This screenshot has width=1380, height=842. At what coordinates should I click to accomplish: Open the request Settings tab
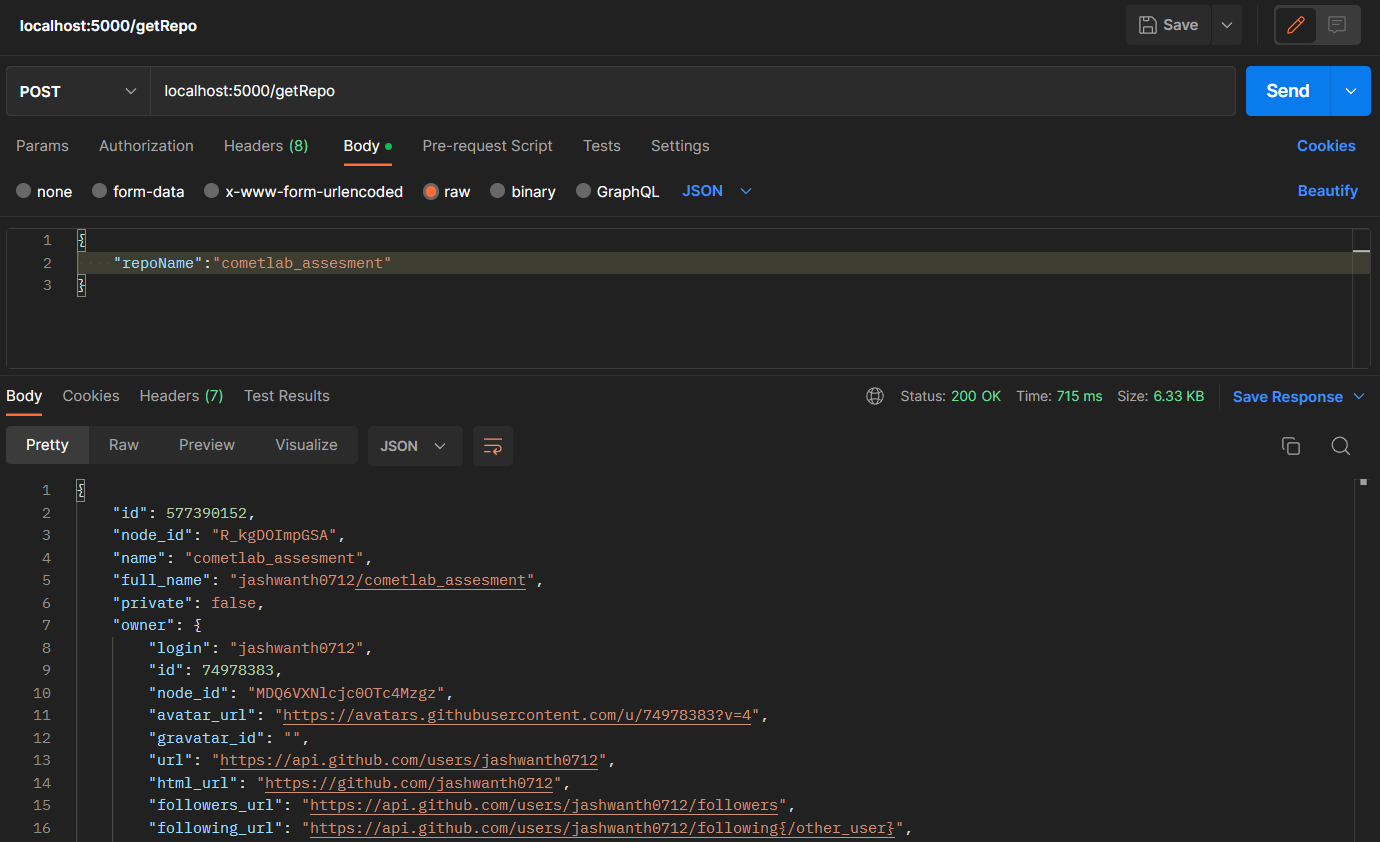[680, 146]
